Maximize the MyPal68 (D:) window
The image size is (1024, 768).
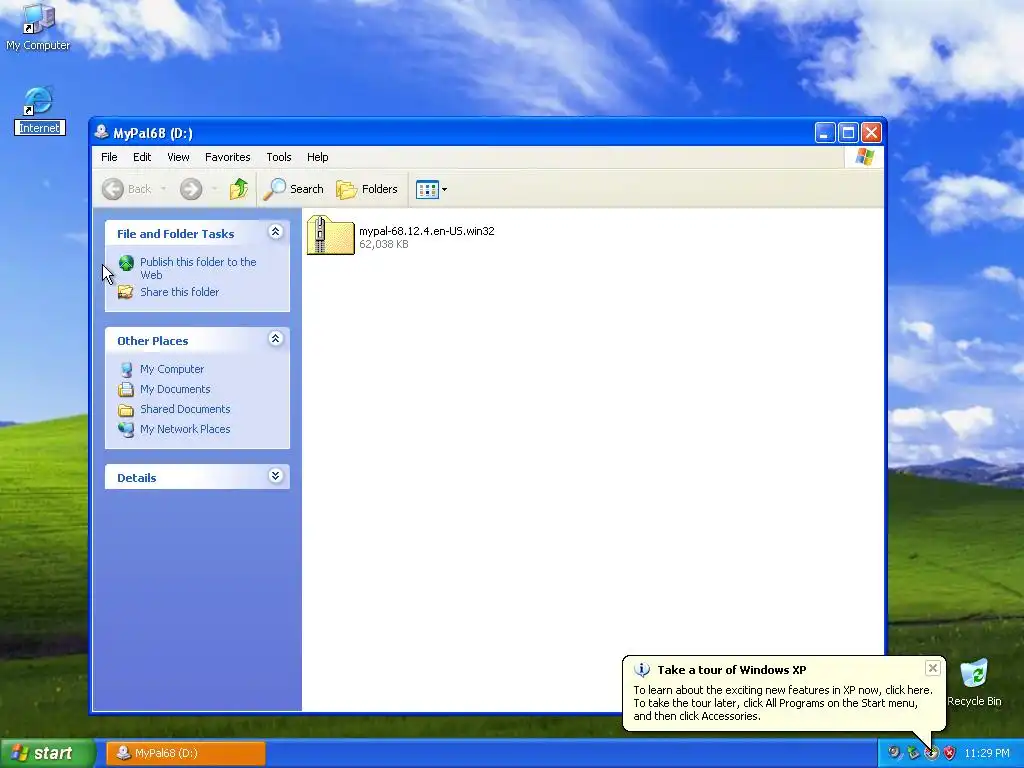pos(848,133)
